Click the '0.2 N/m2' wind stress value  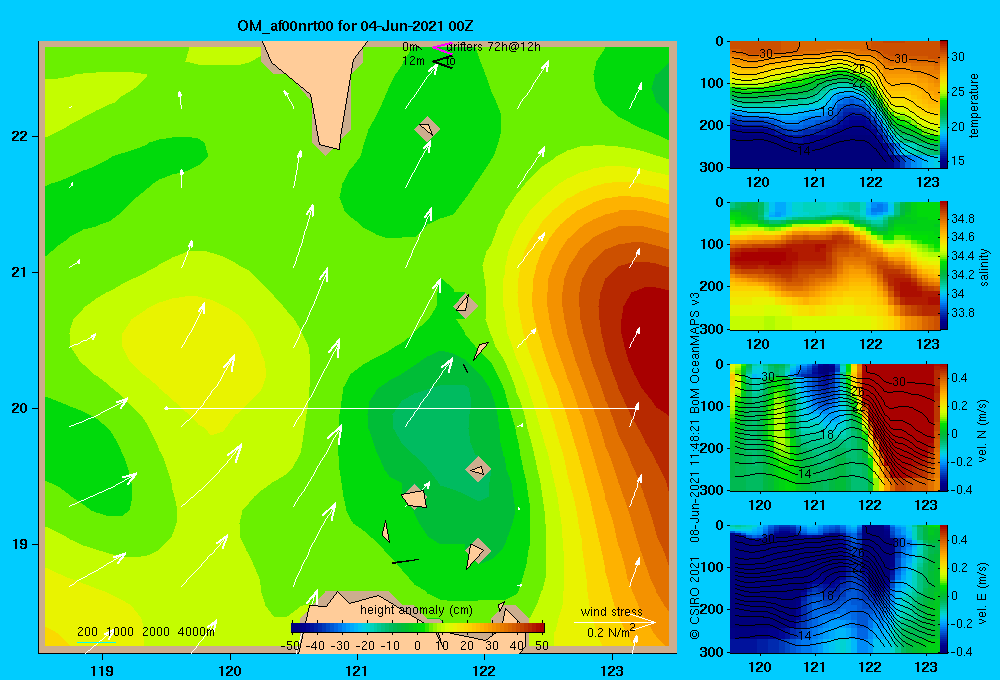click(x=611, y=632)
